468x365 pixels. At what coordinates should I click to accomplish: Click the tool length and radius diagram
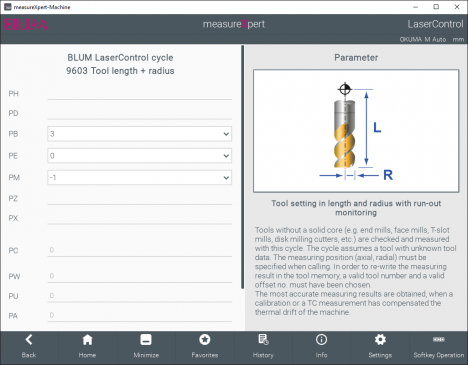tap(356, 131)
